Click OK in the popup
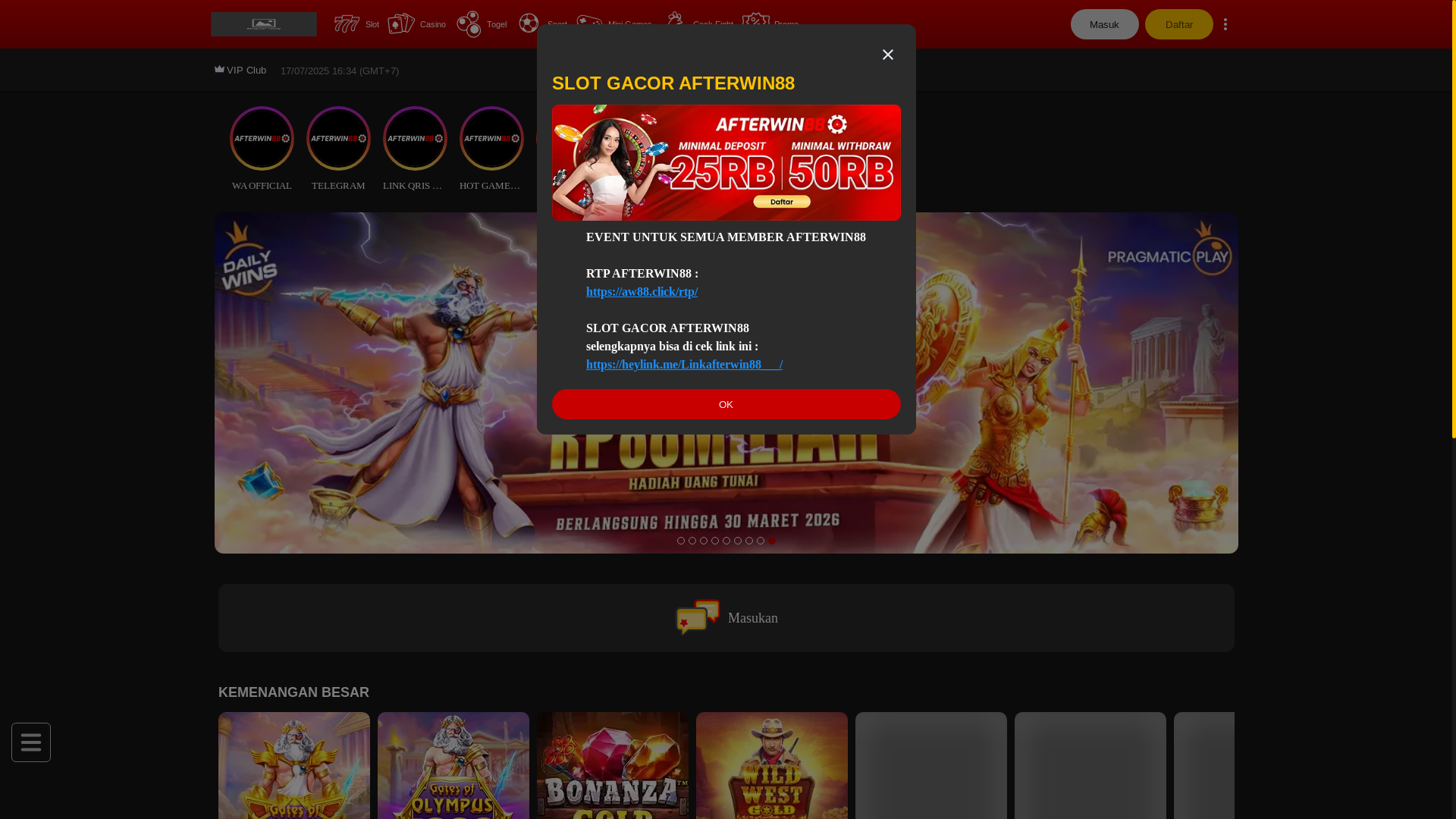Viewport: 1456px width, 819px height. 726,404
